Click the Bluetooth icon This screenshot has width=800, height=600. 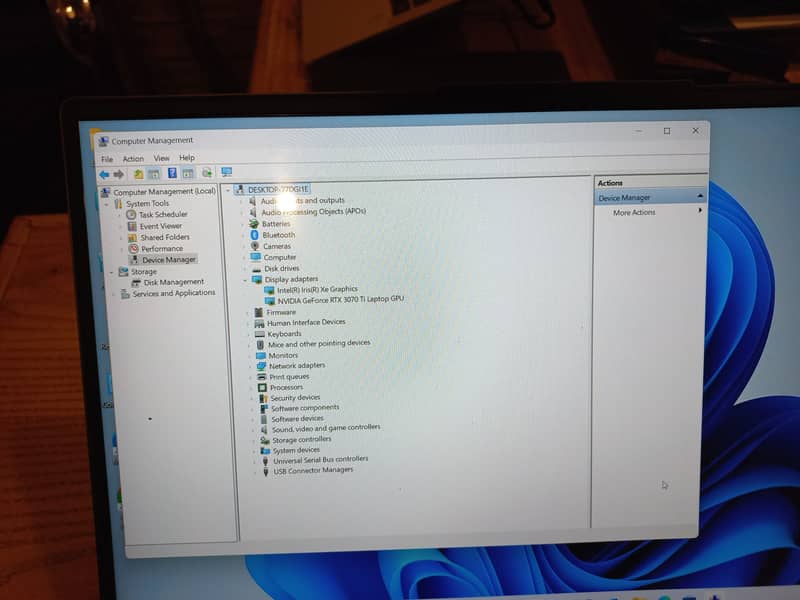(255, 235)
